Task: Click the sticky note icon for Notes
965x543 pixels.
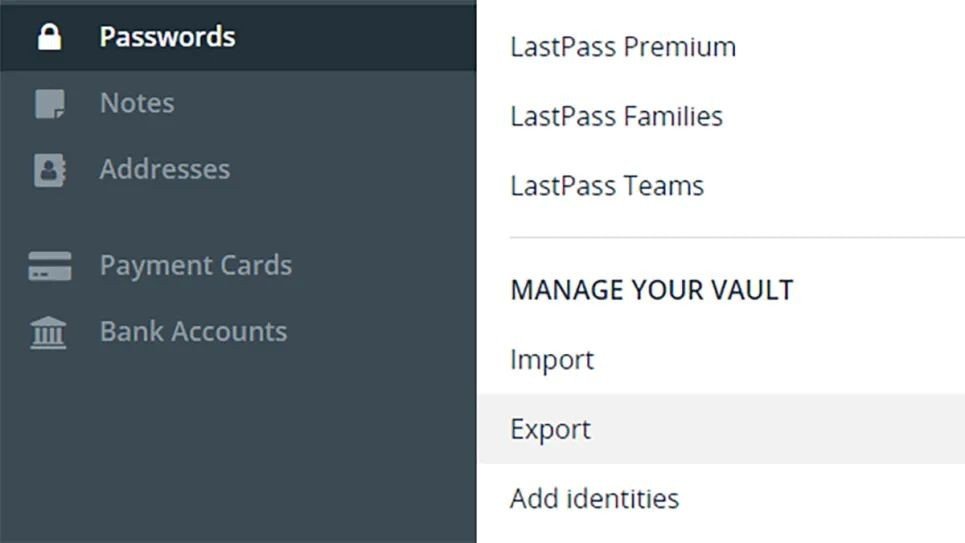Action: [50, 104]
